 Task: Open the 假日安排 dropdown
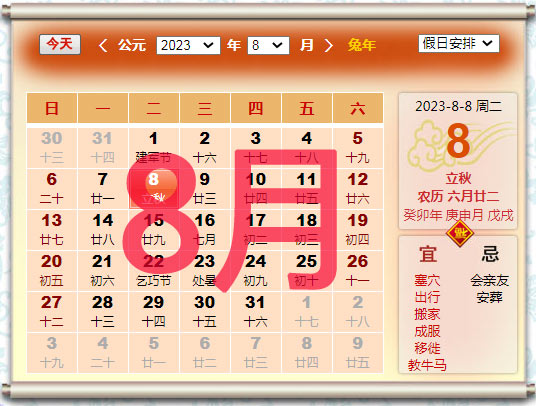459,43
